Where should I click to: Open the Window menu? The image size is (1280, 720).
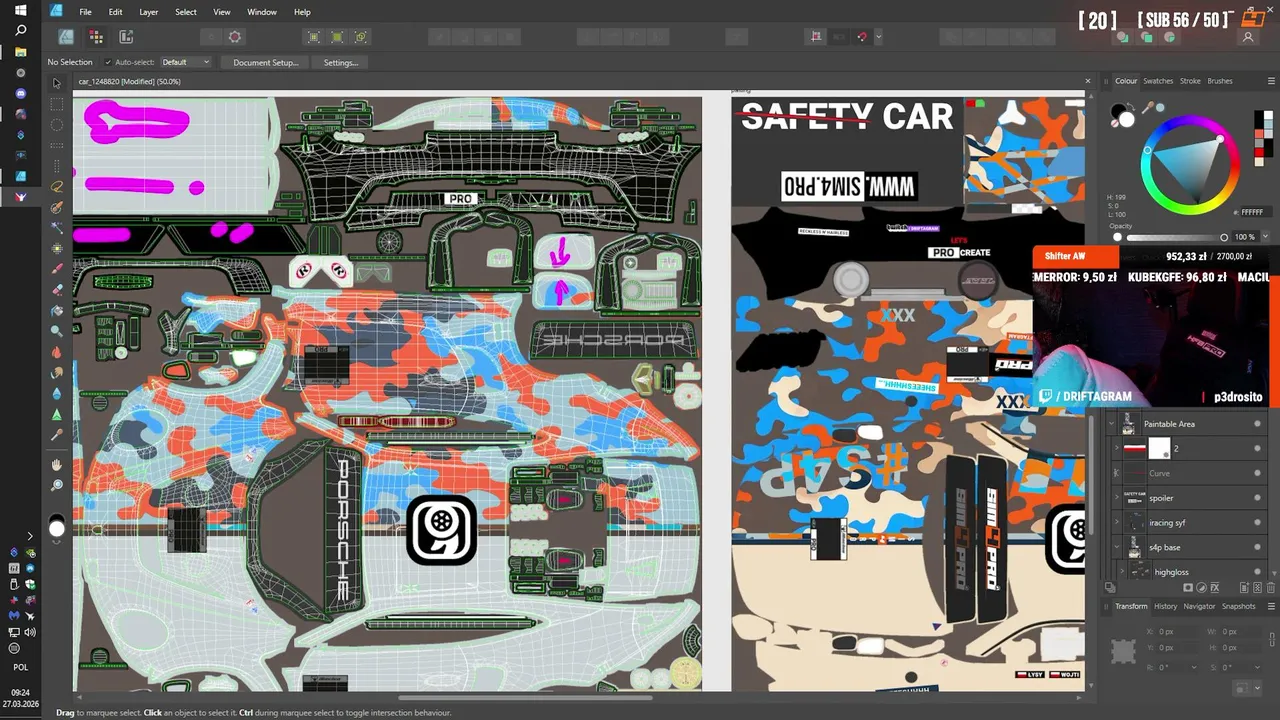(x=262, y=12)
